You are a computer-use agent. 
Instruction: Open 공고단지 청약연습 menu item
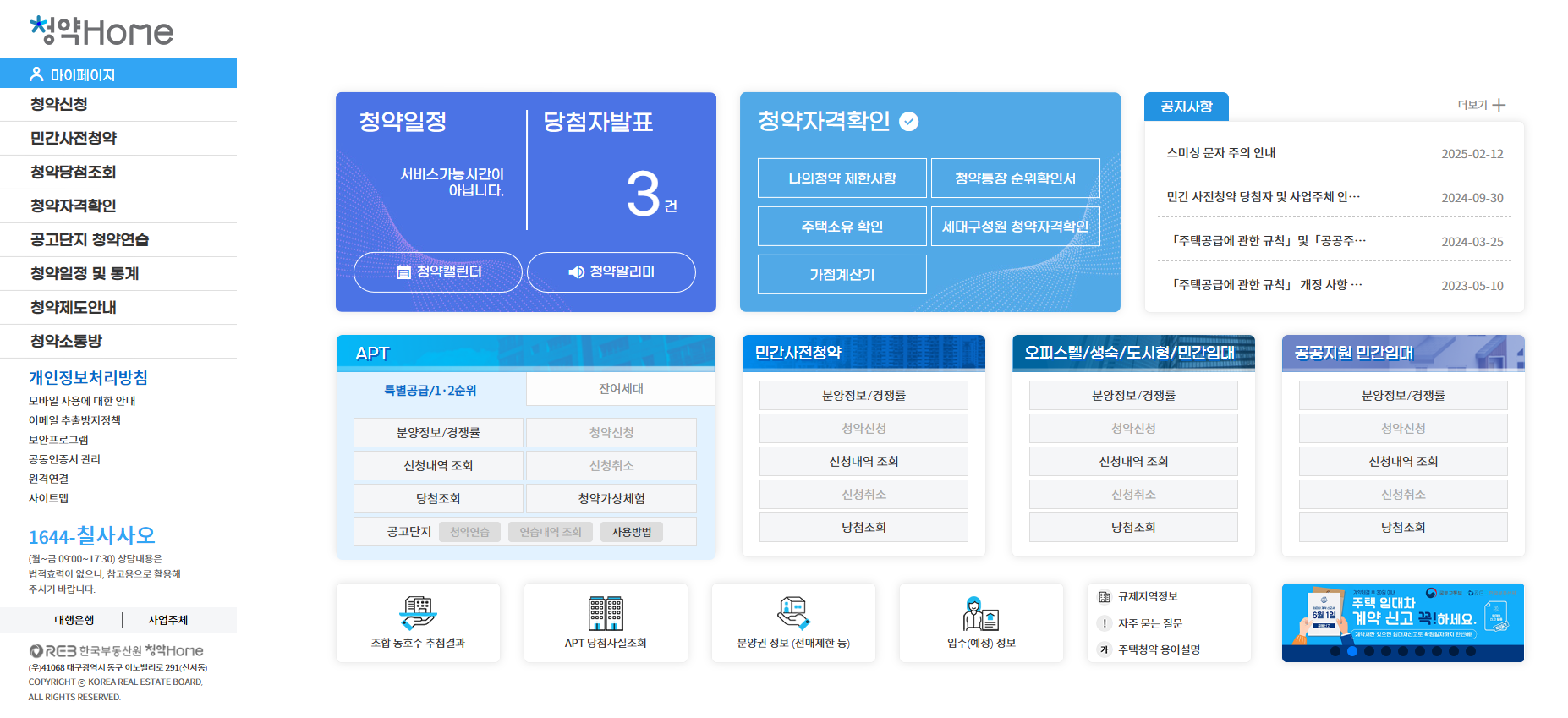[x=118, y=239]
